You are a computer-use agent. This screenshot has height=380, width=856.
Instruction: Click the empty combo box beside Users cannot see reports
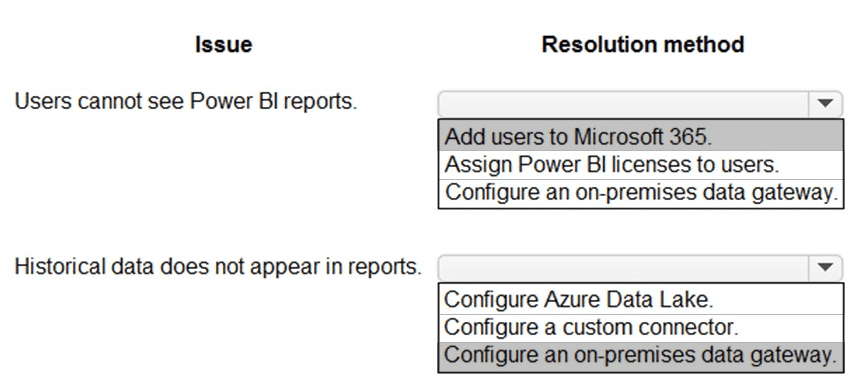pos(640,103)
